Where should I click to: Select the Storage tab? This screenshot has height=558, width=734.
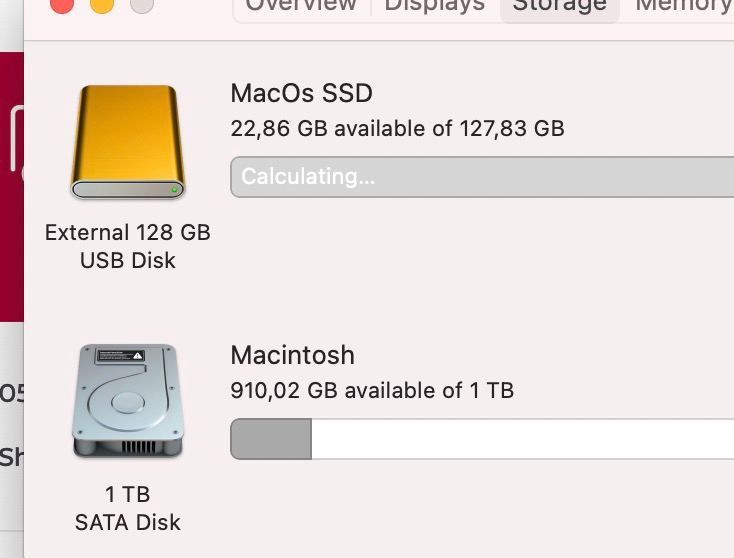click(x=559, y=6)
